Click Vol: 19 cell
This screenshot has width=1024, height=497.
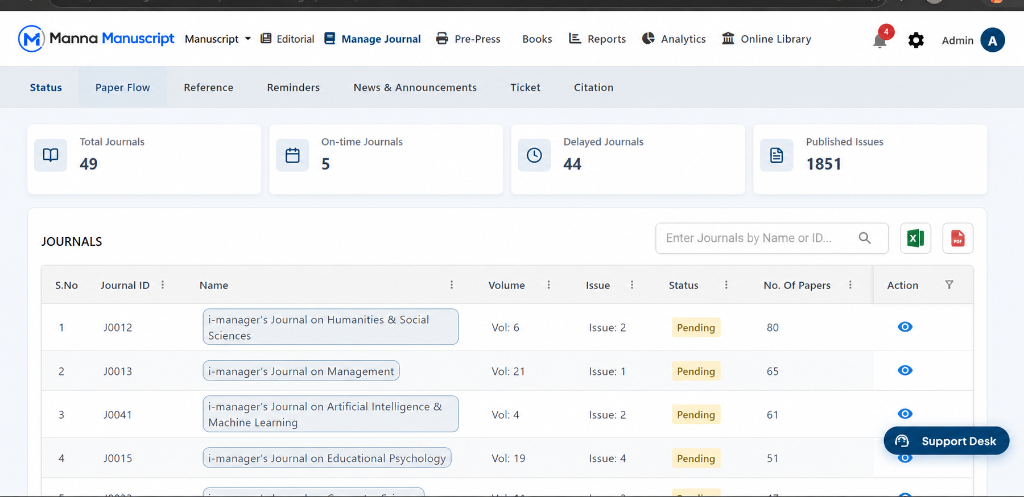(508, 458)
